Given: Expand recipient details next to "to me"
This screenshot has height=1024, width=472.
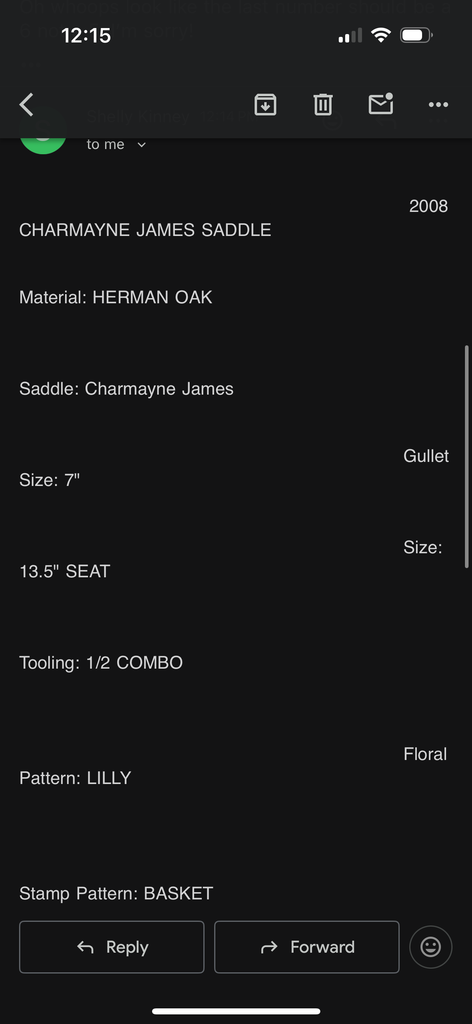Looking at the screenshot, I should pos(142,145).
